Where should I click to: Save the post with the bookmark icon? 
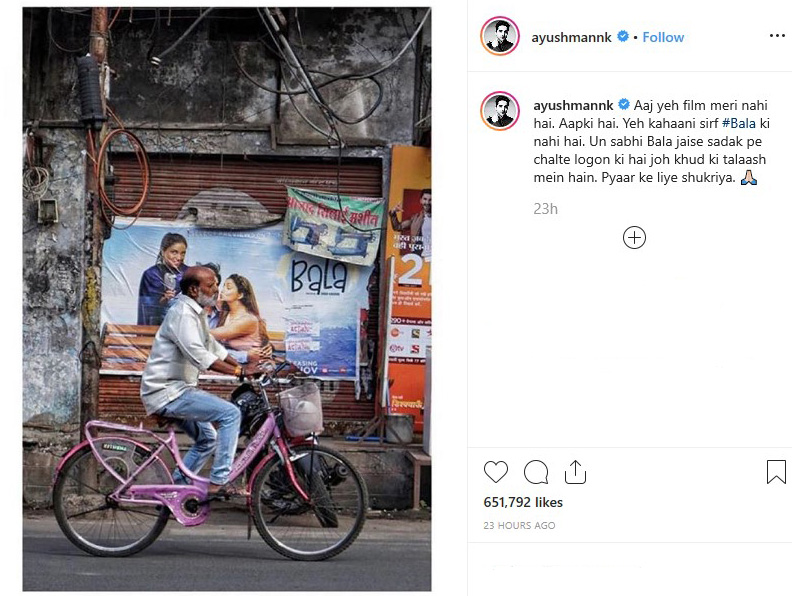(x=776, y=472)
